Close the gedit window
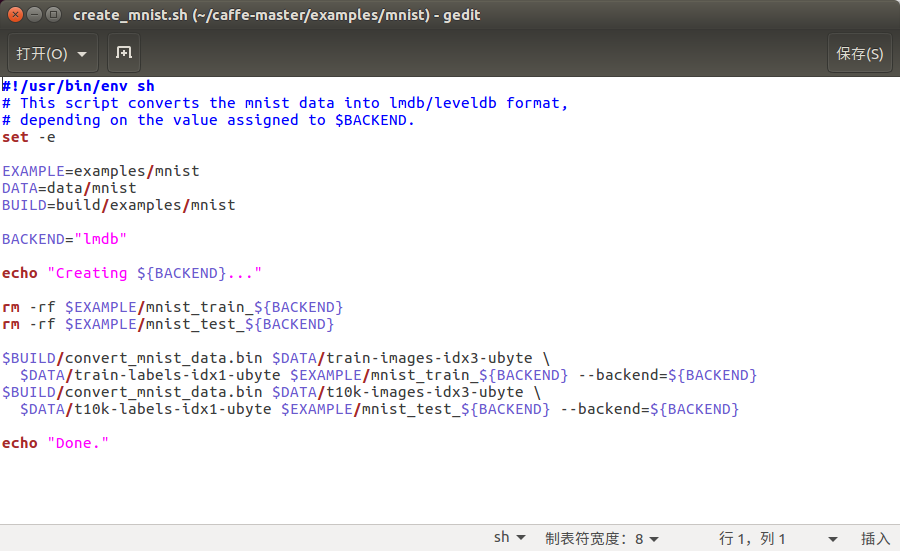Screen dimensions: 900x551 [15, 14]
